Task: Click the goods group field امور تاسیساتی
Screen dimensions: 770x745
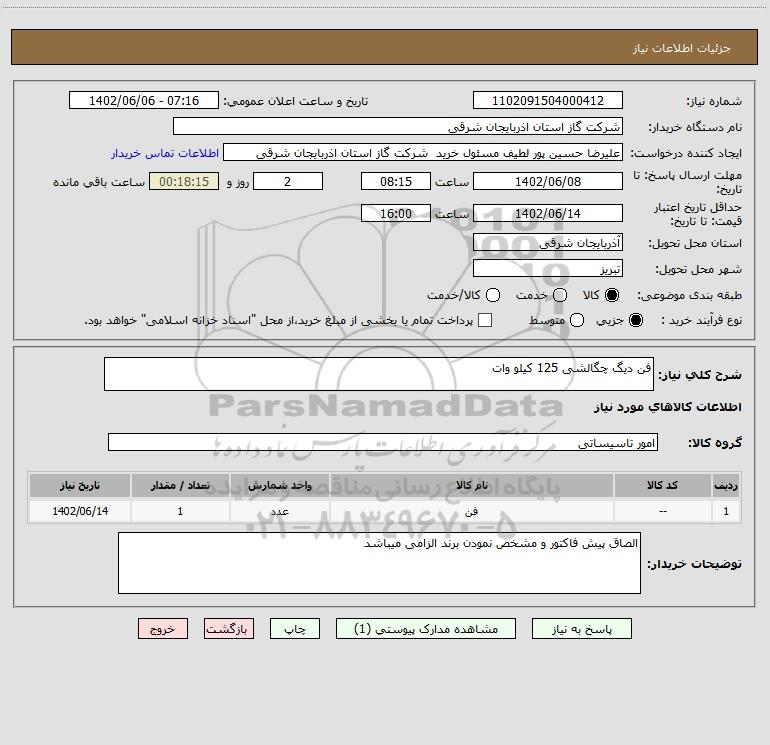Action: [383, 442]
